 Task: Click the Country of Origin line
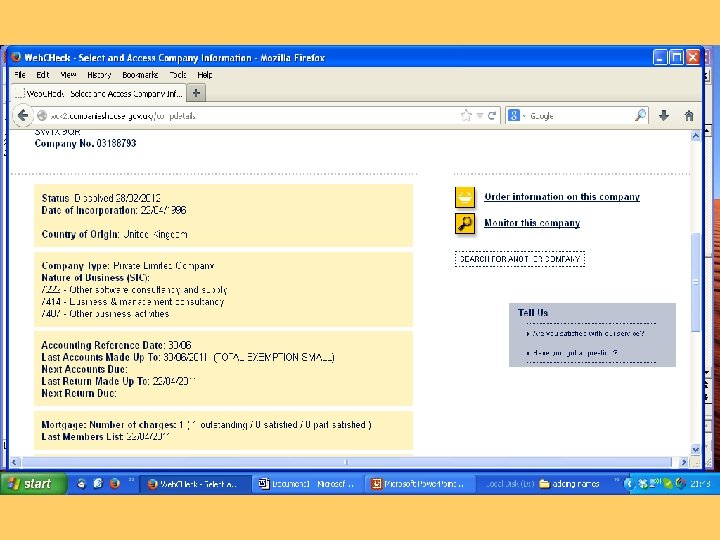click(114, 234)
